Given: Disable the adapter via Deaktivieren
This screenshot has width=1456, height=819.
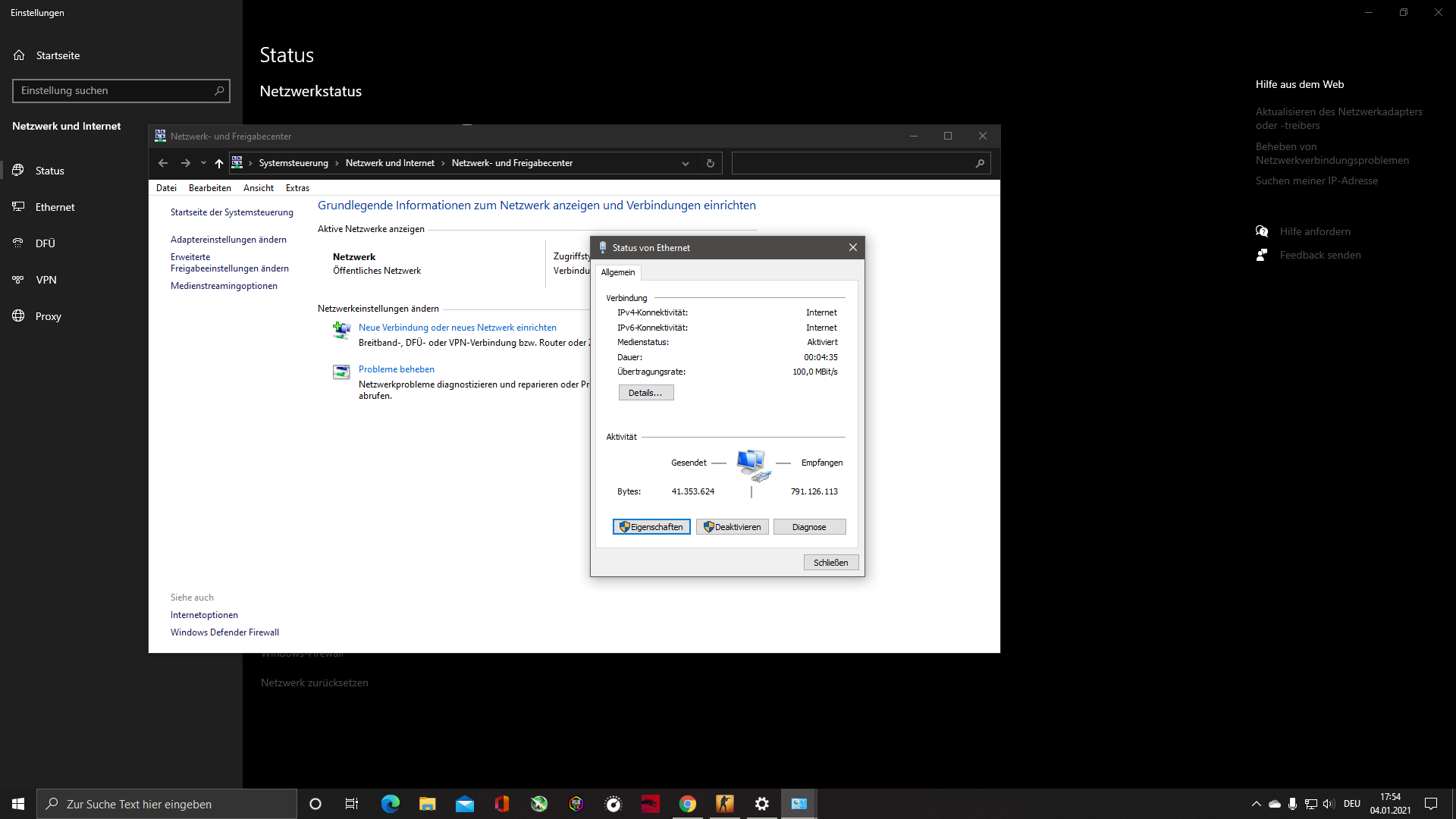Looking at the screenshot, I should [732, 526].
